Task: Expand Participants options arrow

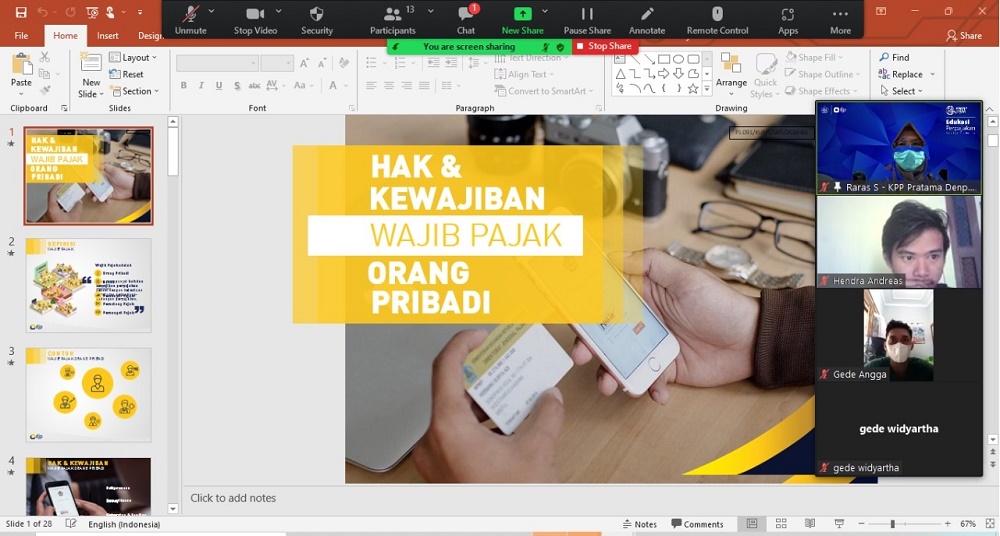Action: 430,11
